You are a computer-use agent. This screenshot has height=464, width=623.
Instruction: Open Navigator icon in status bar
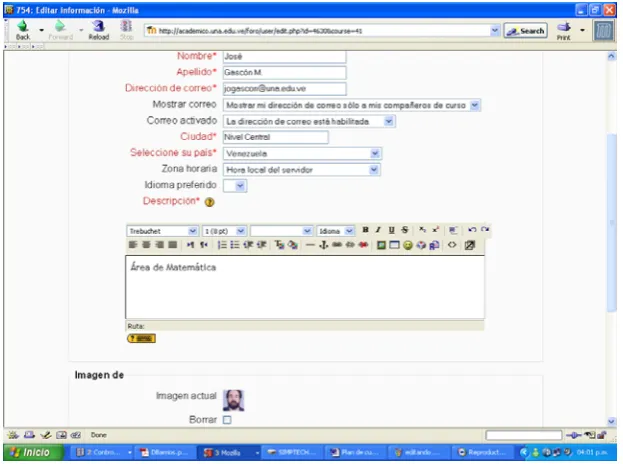click(13, 435)
